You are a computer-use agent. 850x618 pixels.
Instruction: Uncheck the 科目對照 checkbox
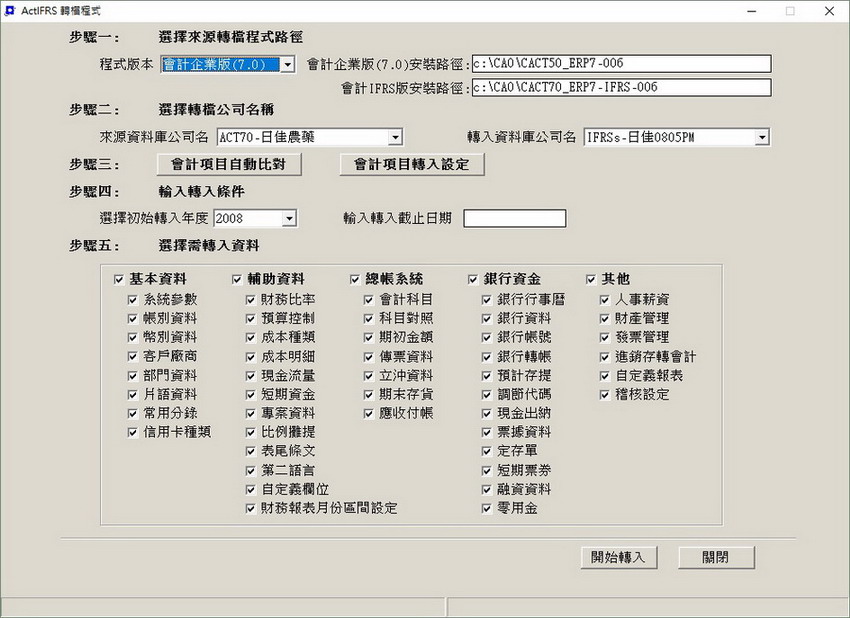point(369,318)
